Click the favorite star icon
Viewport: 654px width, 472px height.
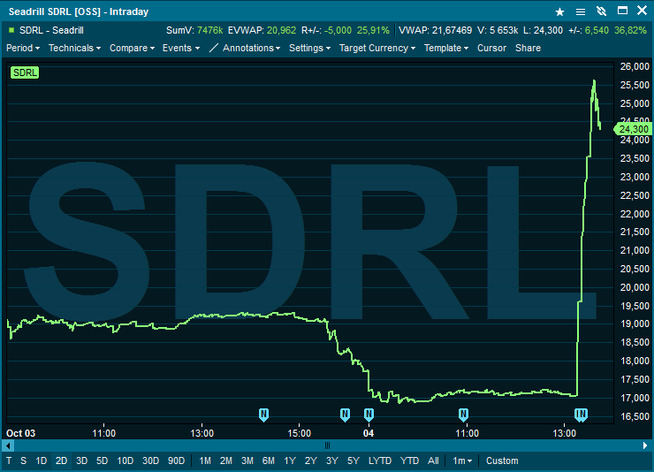click(560, 12)
